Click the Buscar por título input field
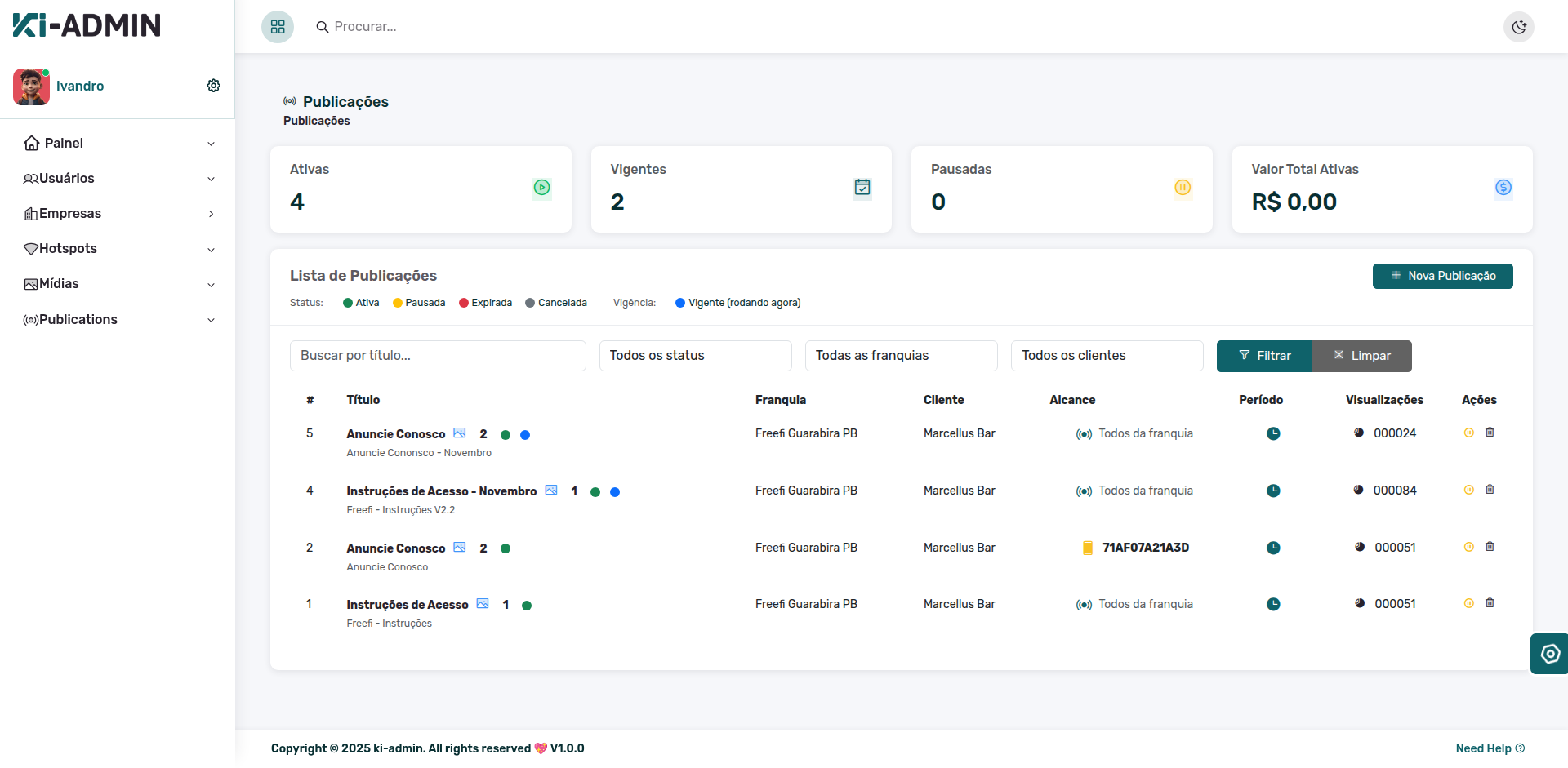 (x=438, y=356)
